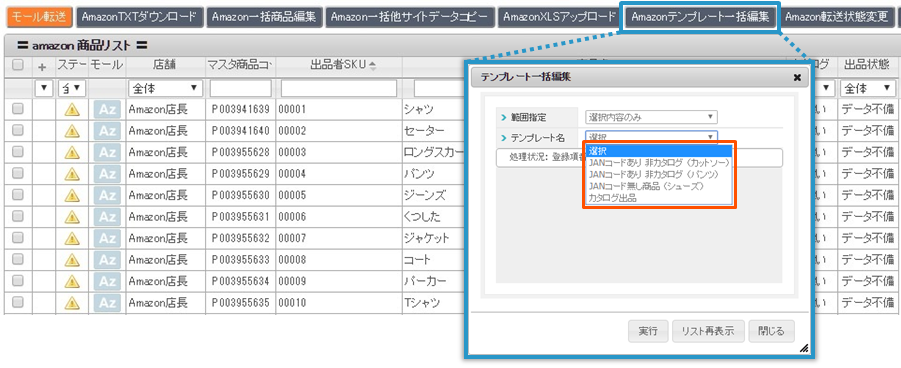Click マスタ商品コード filter input field

click(x=241, y=88)
